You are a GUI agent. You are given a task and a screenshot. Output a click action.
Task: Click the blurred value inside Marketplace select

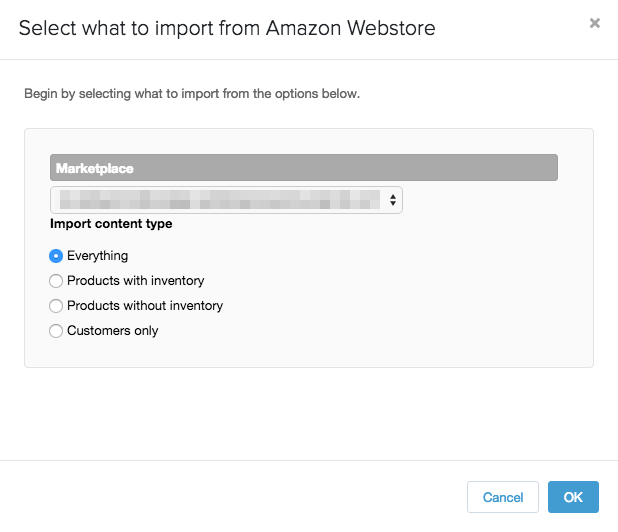(220, 199)
